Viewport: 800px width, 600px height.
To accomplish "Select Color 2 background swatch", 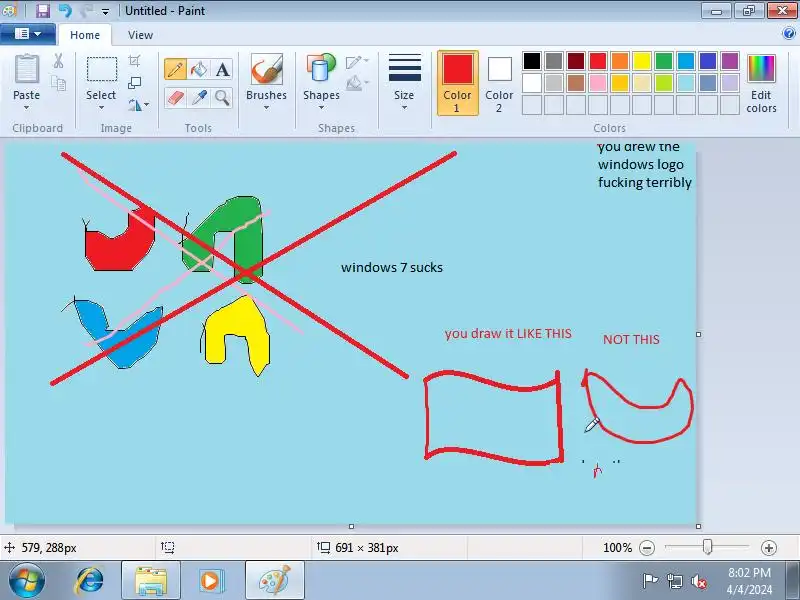I will click(x=499, y=83).
